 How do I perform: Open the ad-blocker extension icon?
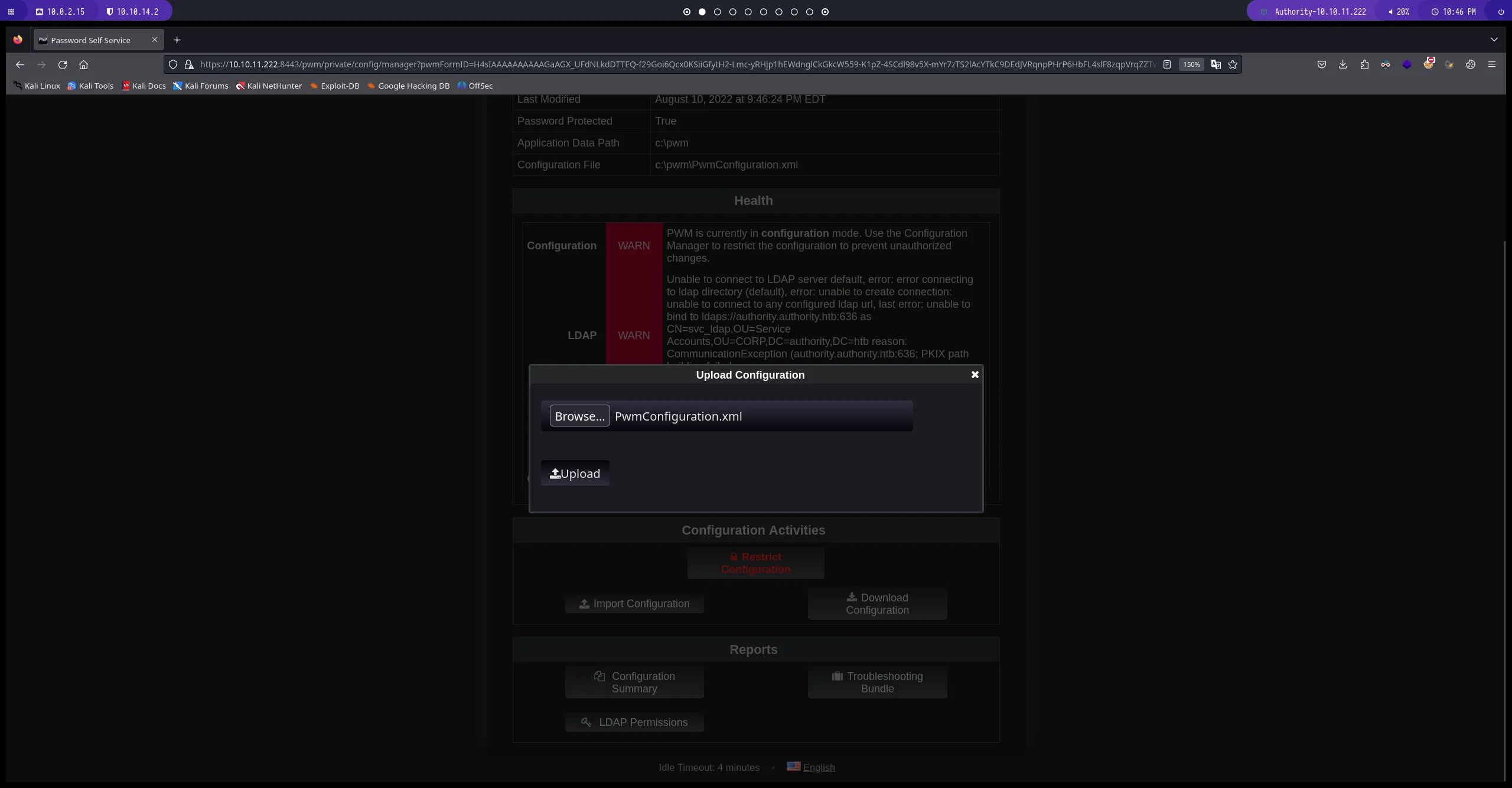[1429, 65]
